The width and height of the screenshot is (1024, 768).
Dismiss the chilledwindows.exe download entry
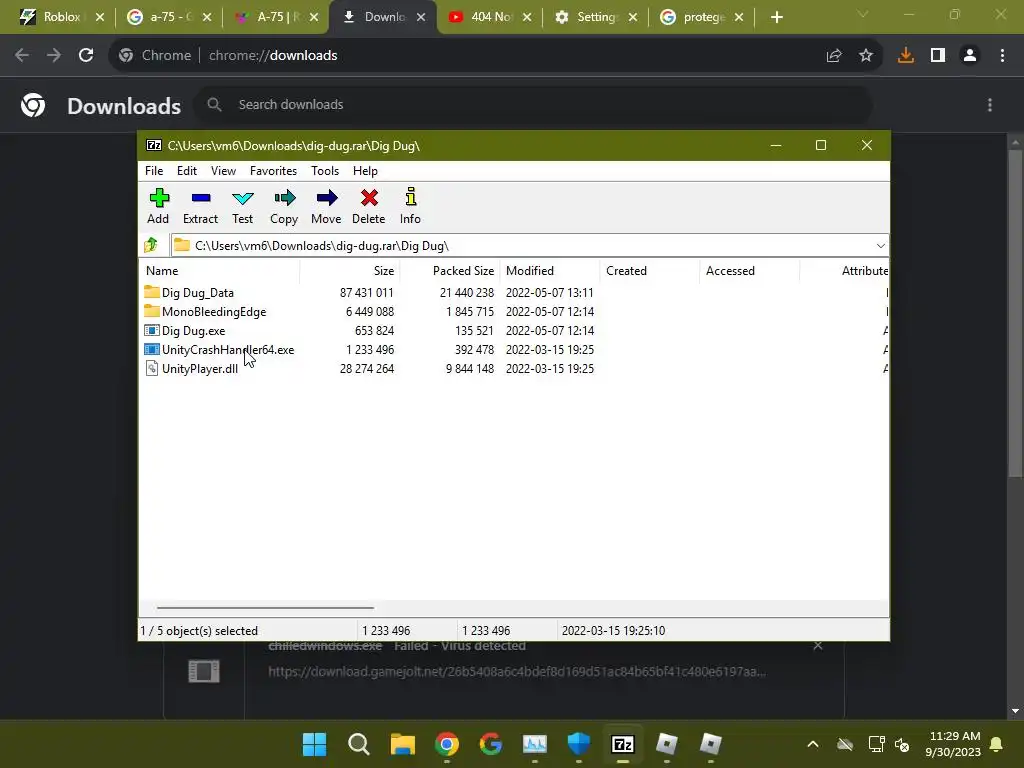pyautogui.click(x=818, y=645)
